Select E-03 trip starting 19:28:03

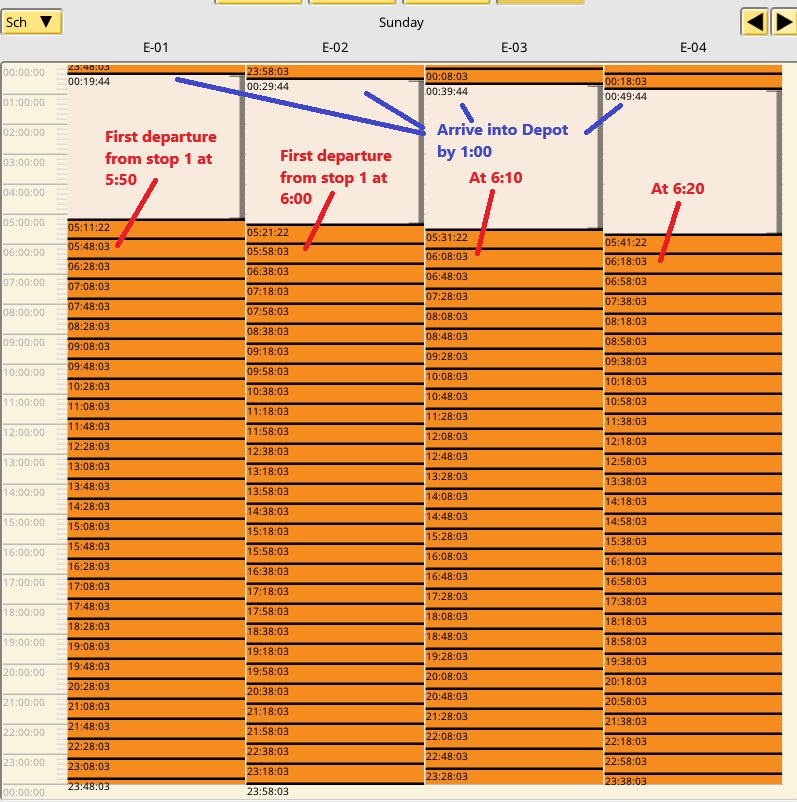coord(514,659)
